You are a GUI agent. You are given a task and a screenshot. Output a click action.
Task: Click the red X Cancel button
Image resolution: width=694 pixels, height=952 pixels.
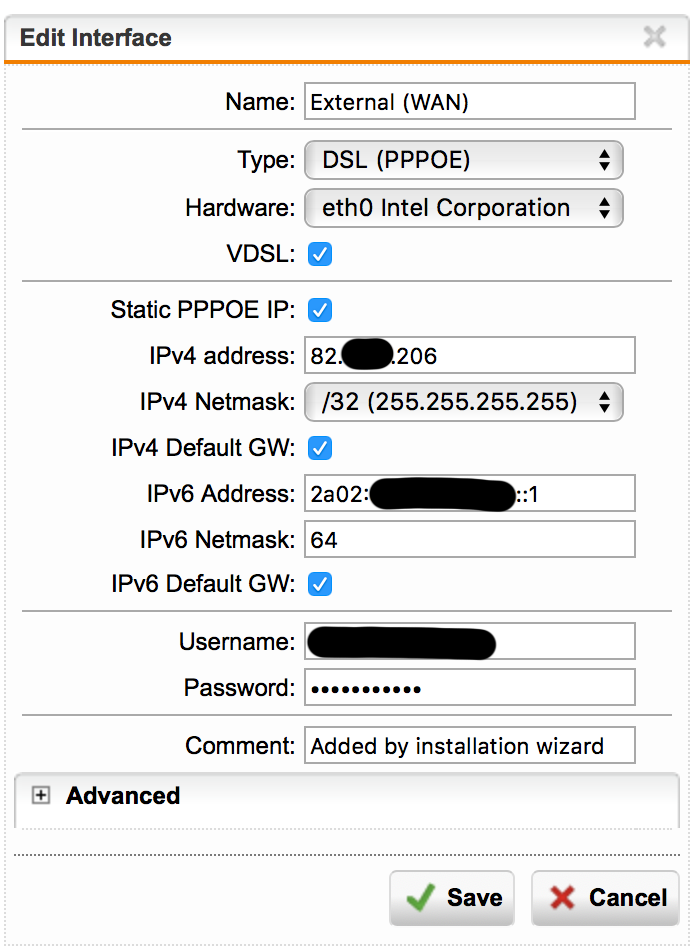tap(605, 898)
